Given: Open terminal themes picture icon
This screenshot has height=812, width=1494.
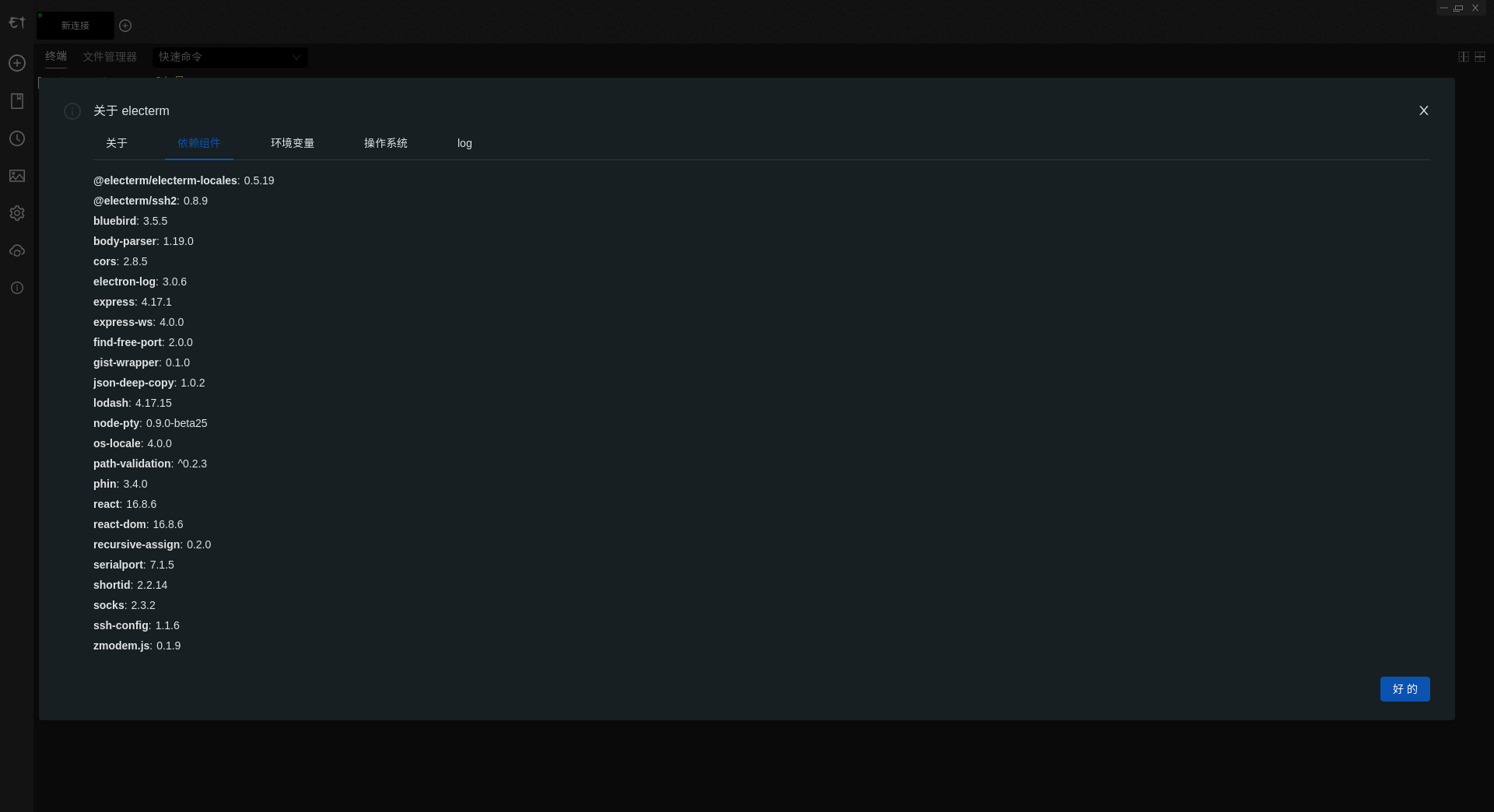Looking at the screenshot, I should [x=17, y=176].
